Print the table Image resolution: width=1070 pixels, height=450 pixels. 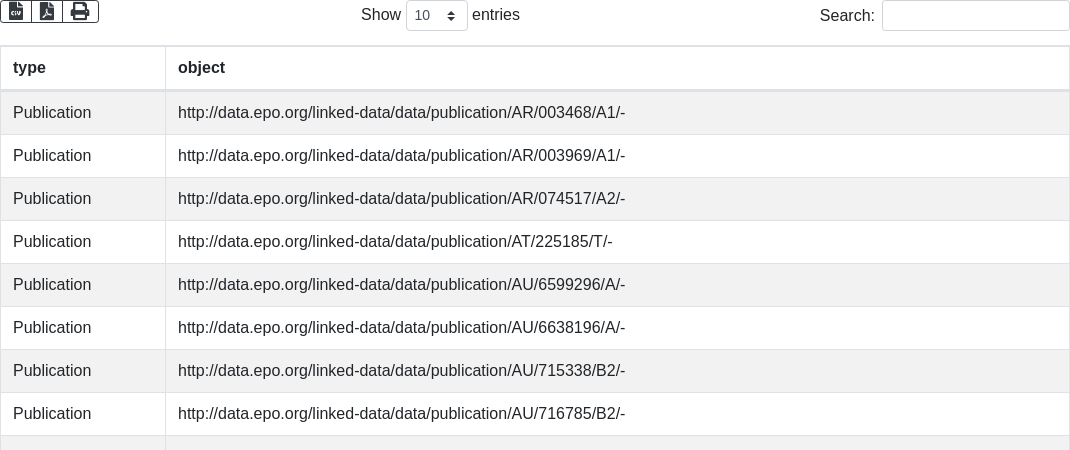point(80,11)
